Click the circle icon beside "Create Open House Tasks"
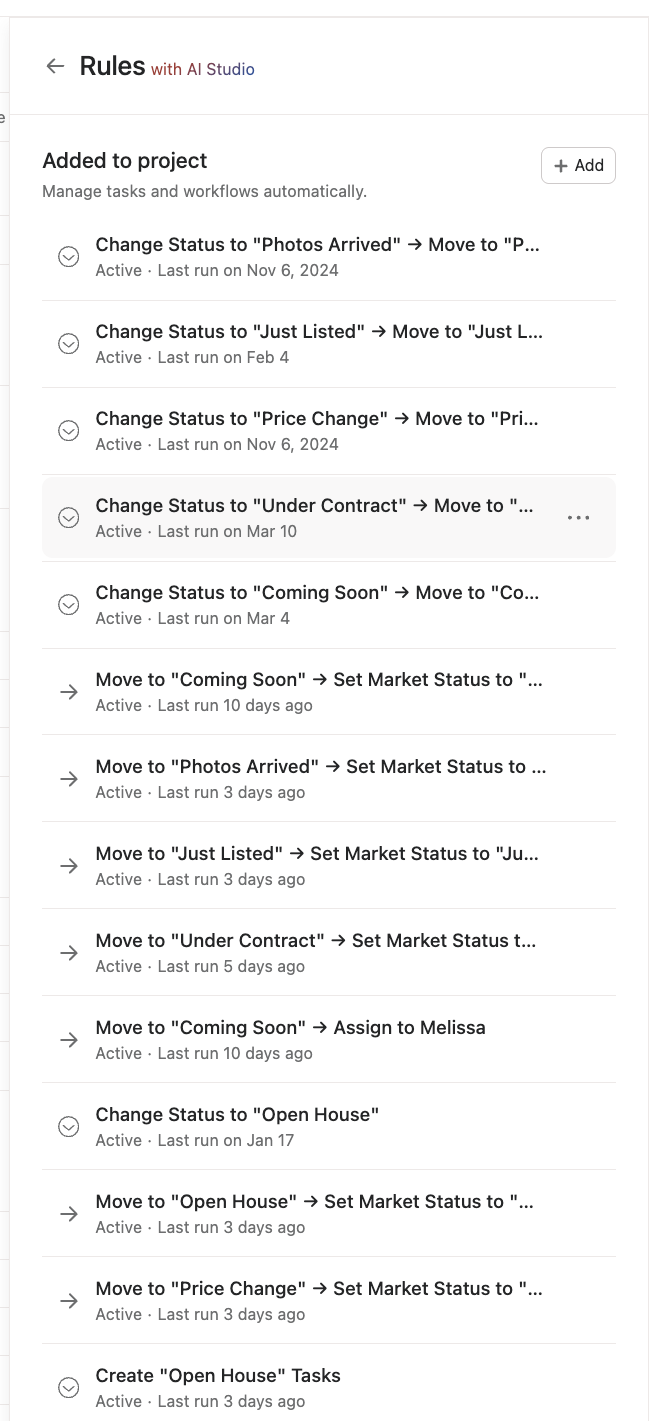Image resolution: width=649 pixels, height=1421 pixels. coord(68,1388)
